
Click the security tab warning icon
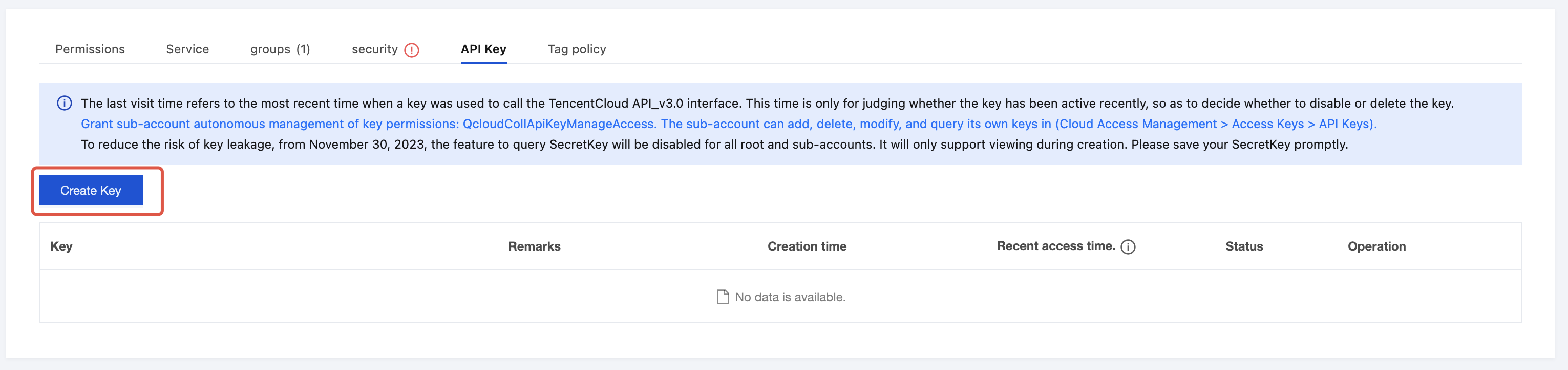(x=412, y=50)
